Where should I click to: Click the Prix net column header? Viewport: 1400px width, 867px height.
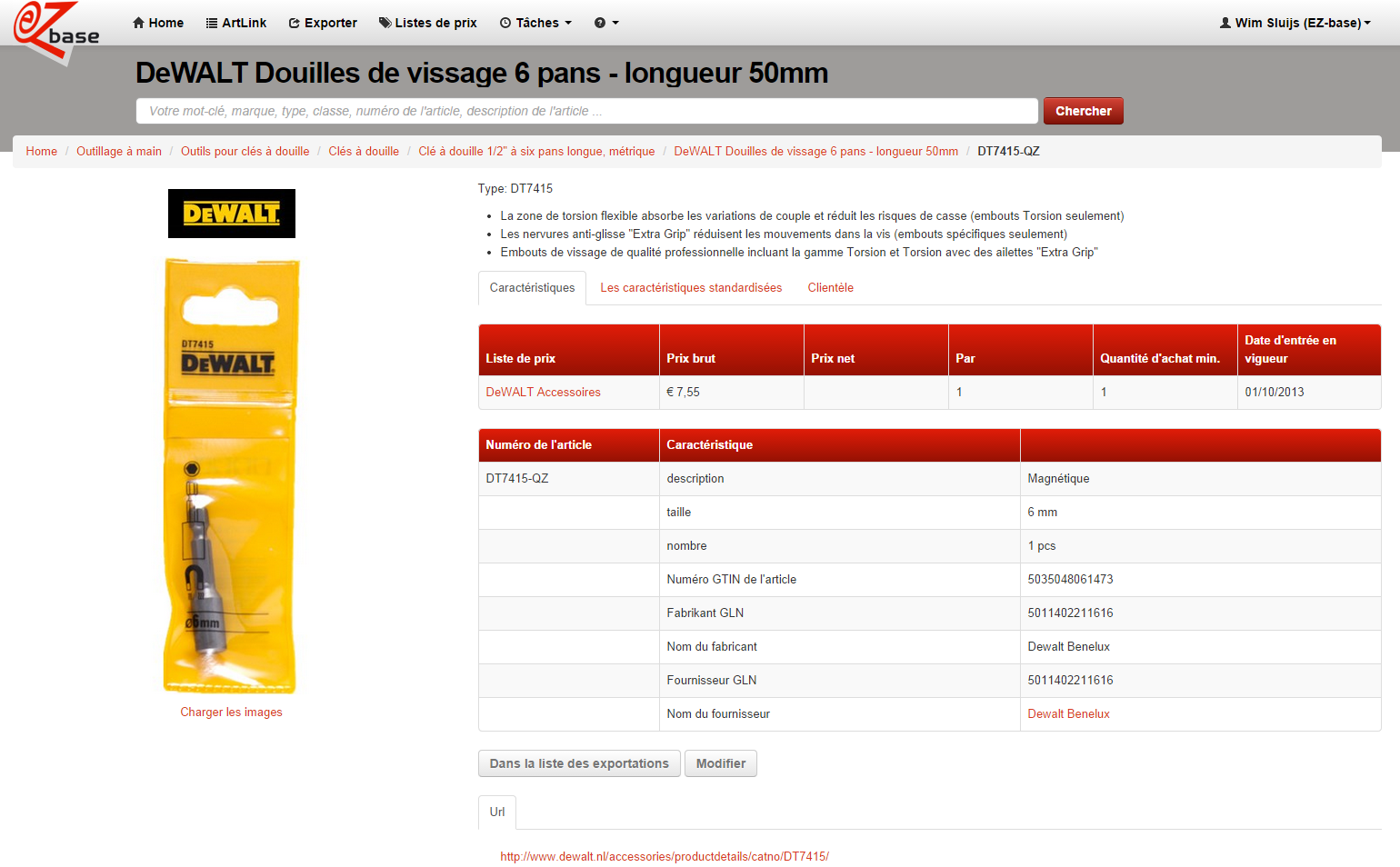pos(876,350)
